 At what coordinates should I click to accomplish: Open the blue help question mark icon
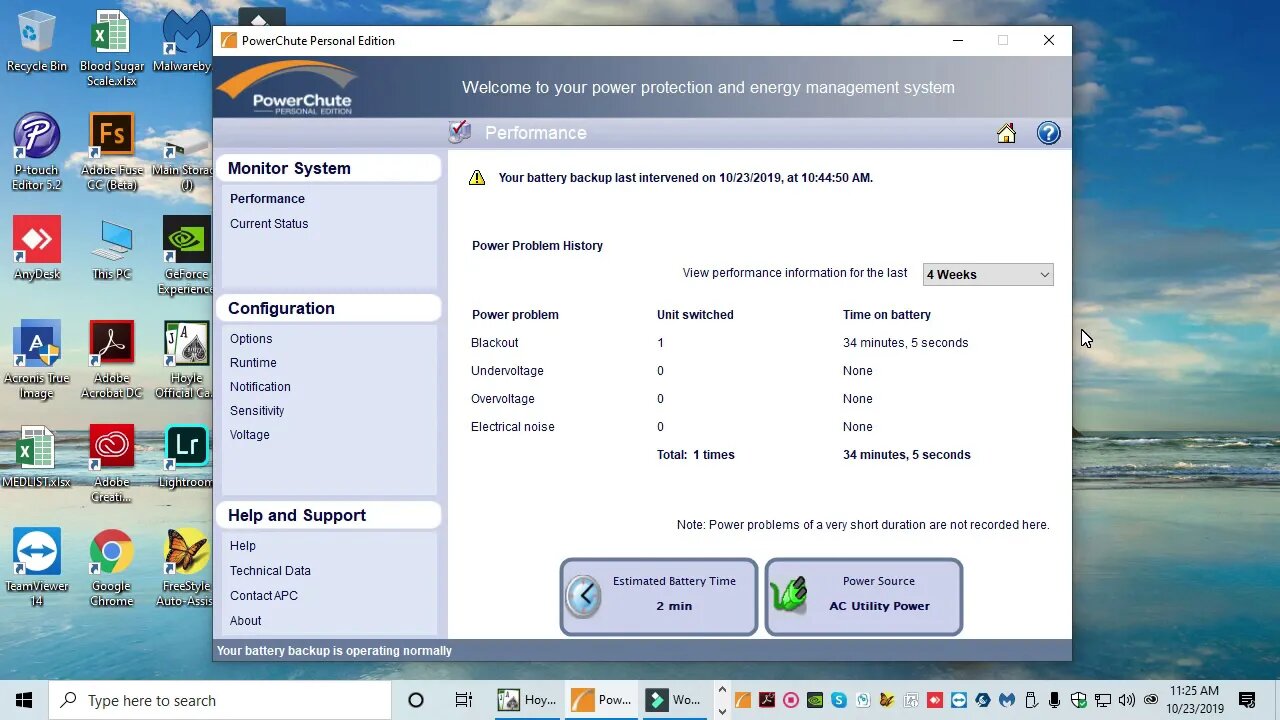point(1048,133)
